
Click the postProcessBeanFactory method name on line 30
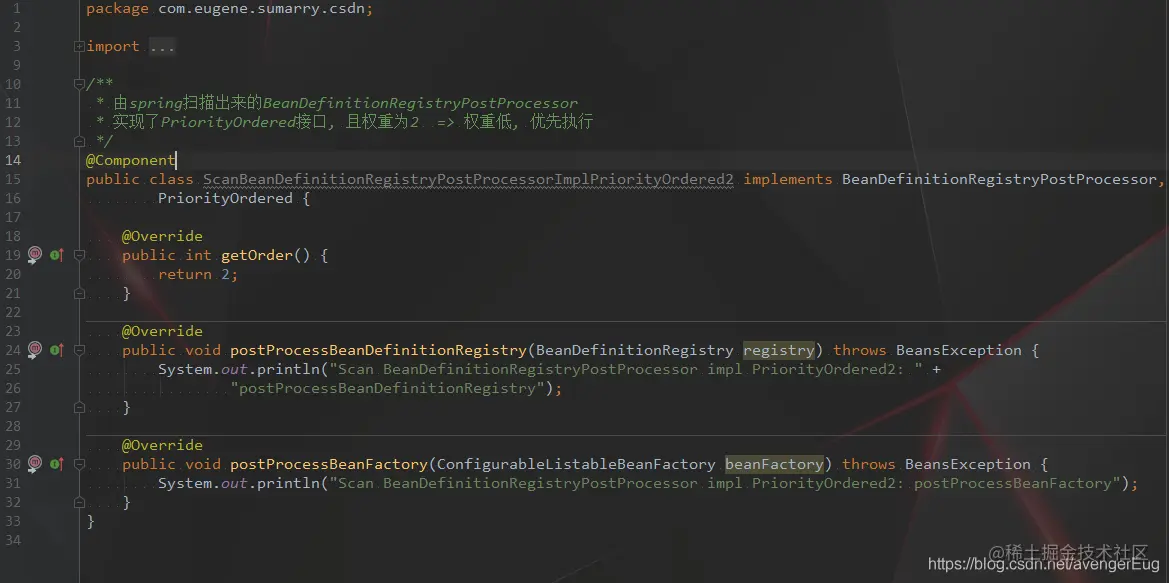click(x=329, y=464)
